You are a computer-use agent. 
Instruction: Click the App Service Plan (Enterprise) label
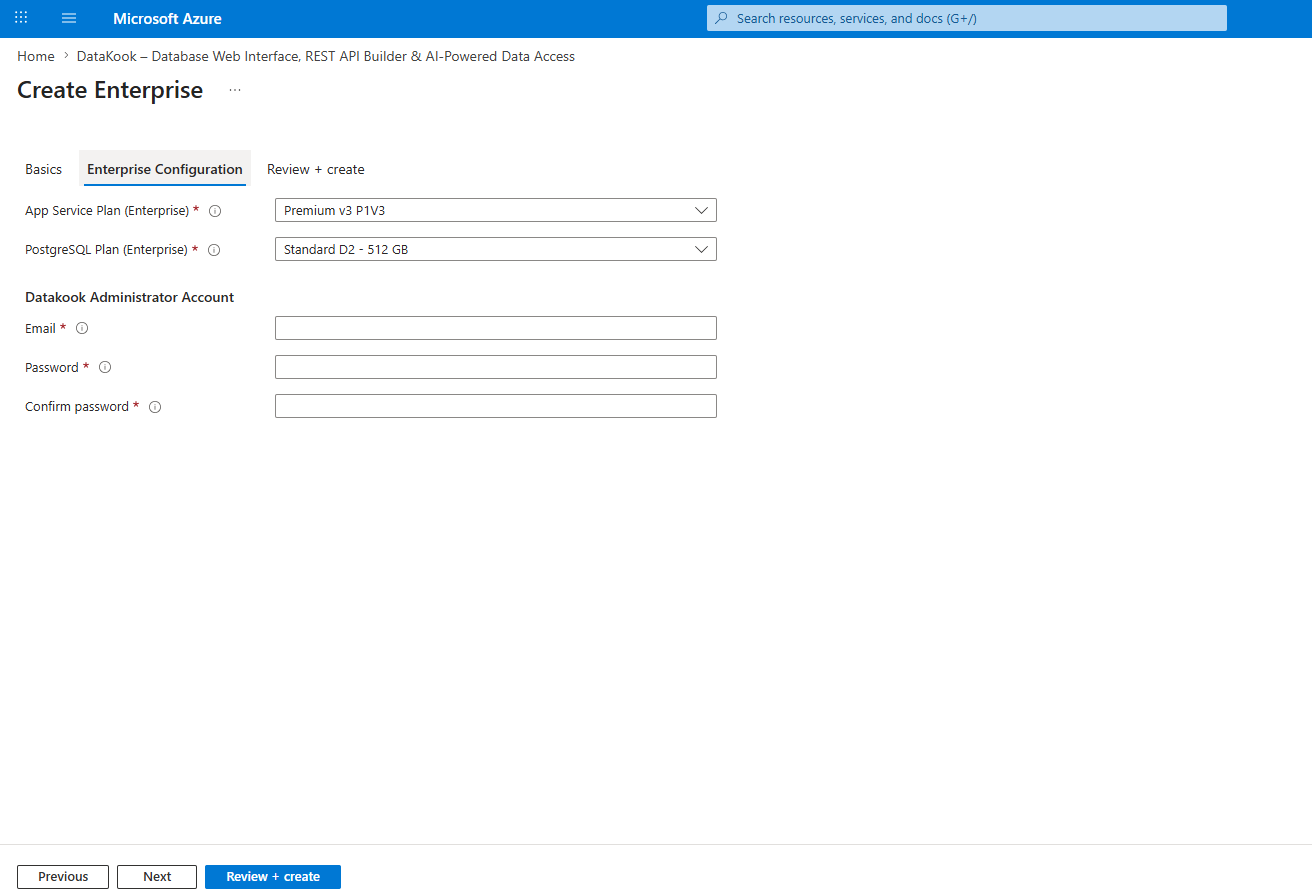click(107, 210)
